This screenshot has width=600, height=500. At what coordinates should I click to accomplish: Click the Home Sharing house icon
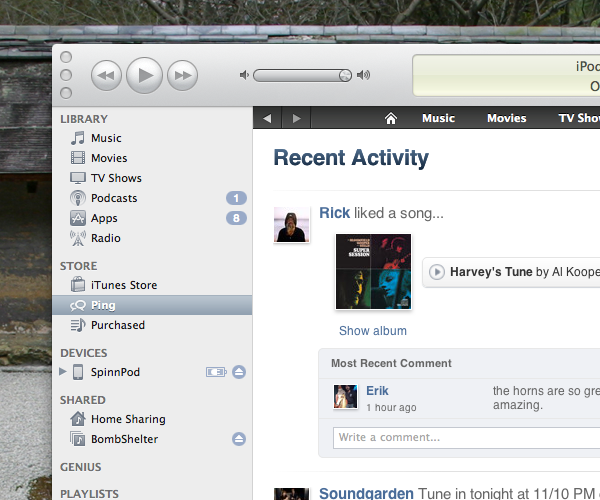tap(78, 419)
